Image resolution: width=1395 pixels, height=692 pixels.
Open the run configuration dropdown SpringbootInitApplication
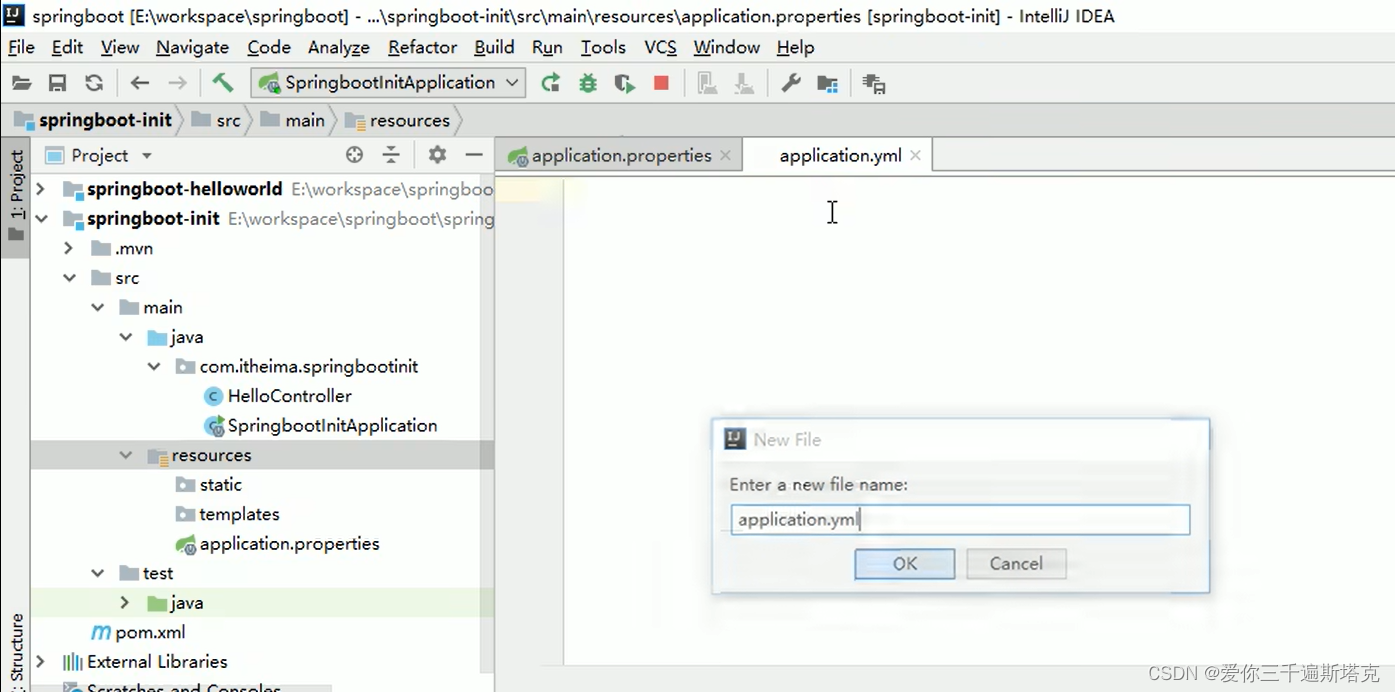point(388,82)
